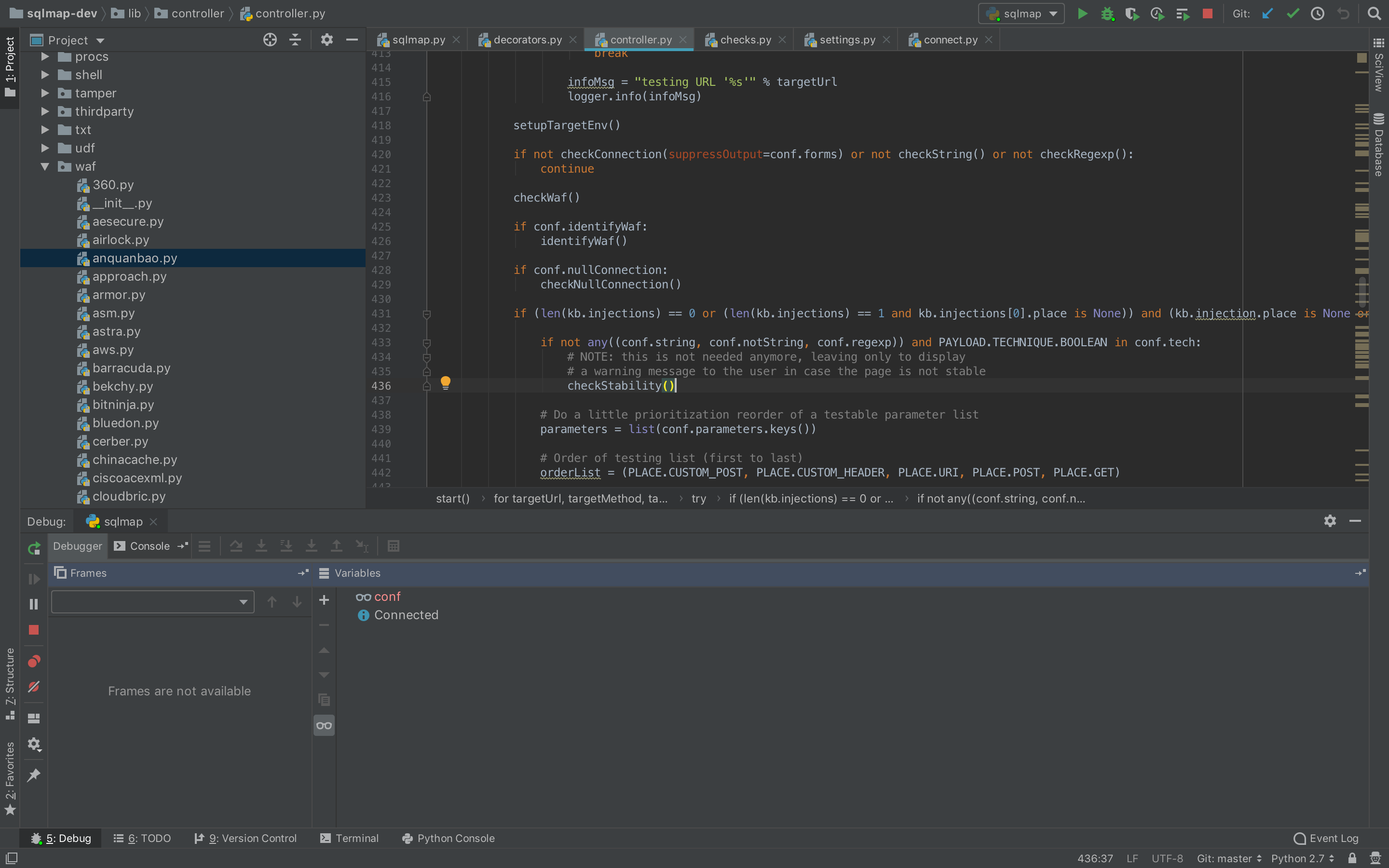Screen dimensions: 1389x868
Task: Open the empty Frames thread dropdown
Action: [x=153, y=602]
